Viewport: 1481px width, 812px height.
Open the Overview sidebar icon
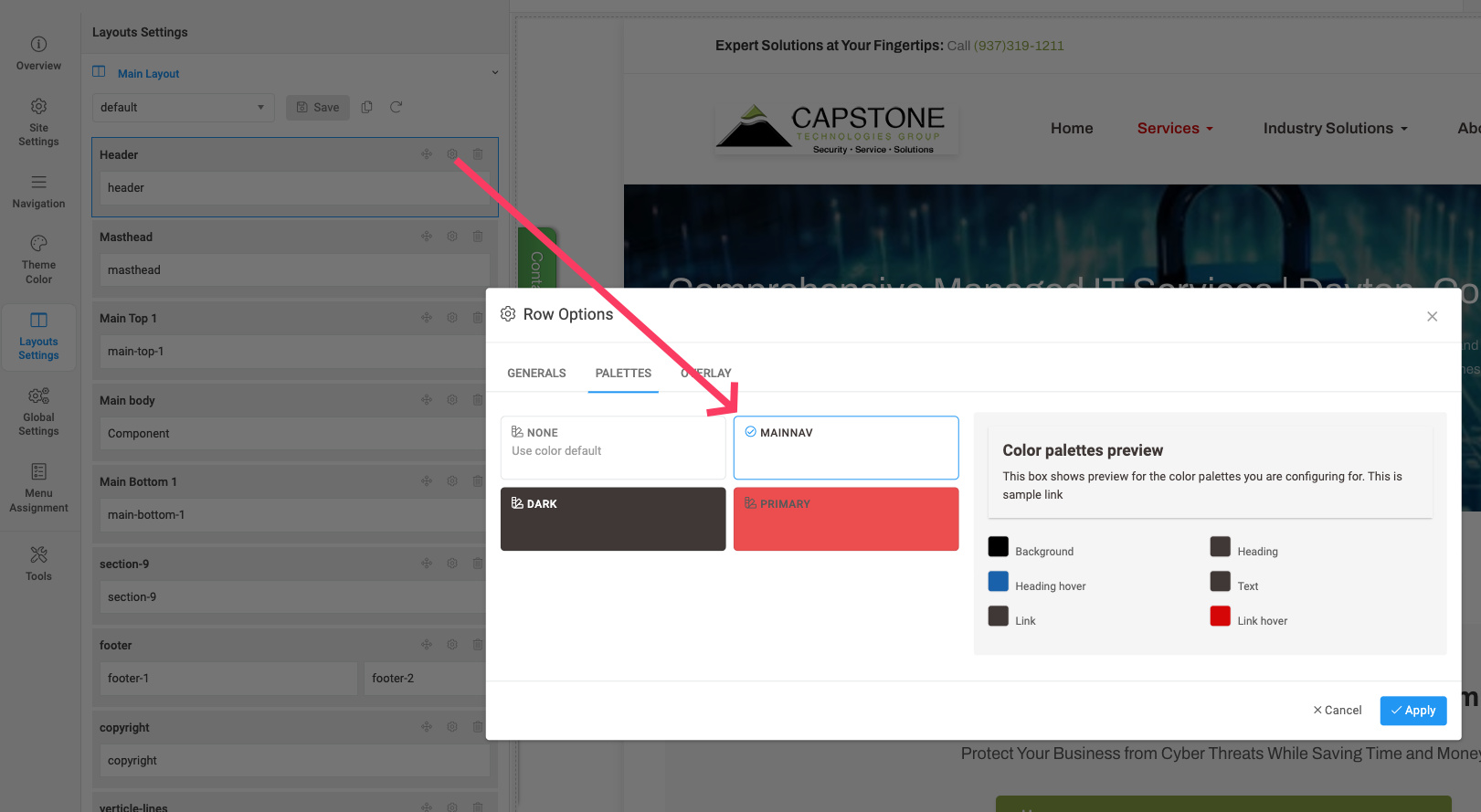[38, 53]
